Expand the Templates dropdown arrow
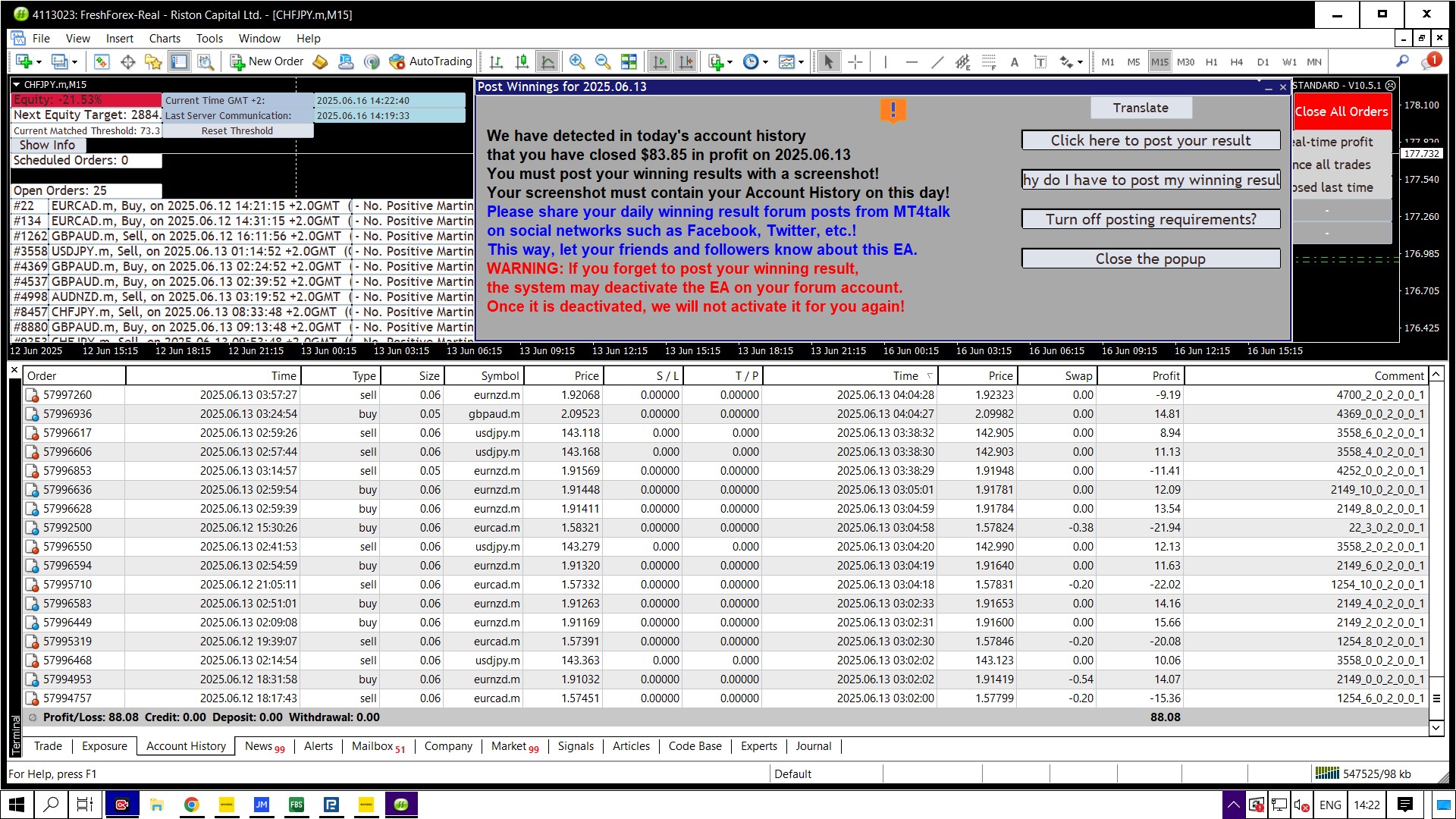This screenshot has width=1456, height=819. click(802, 63)
